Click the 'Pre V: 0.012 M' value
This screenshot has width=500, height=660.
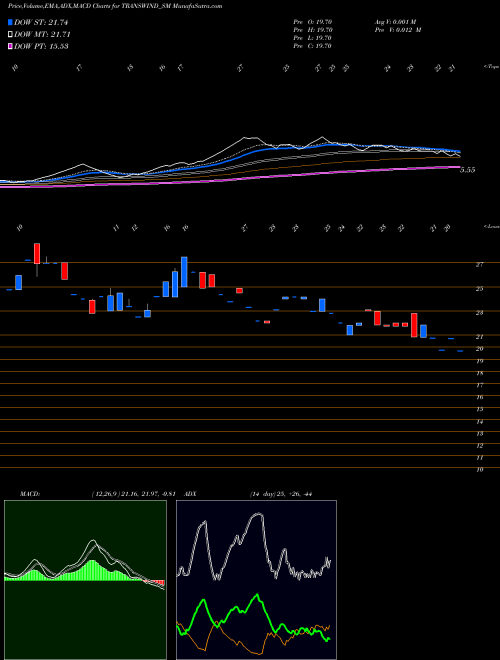point(397,30)
